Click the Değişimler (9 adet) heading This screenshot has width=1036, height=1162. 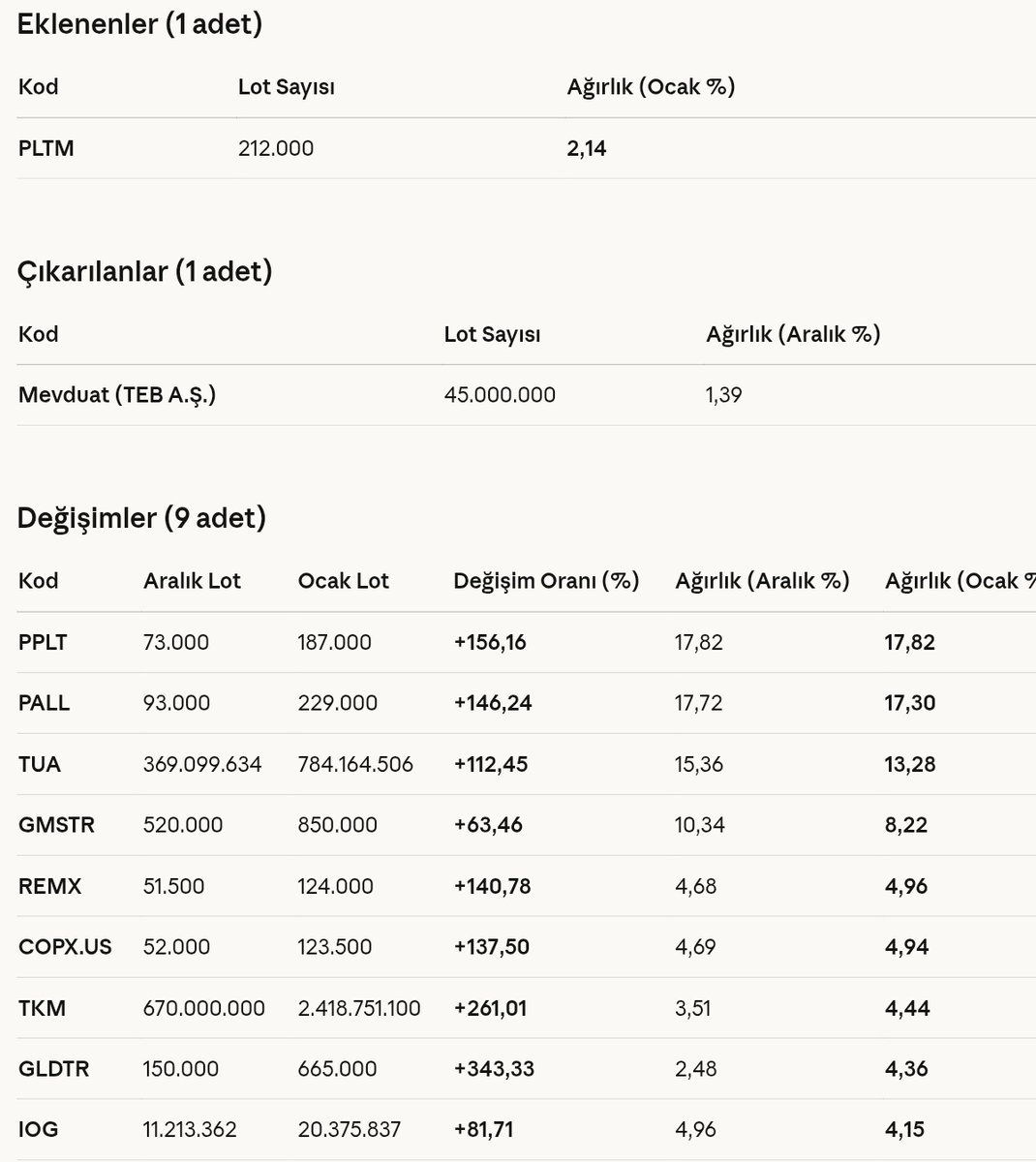[x=141, y=518]
